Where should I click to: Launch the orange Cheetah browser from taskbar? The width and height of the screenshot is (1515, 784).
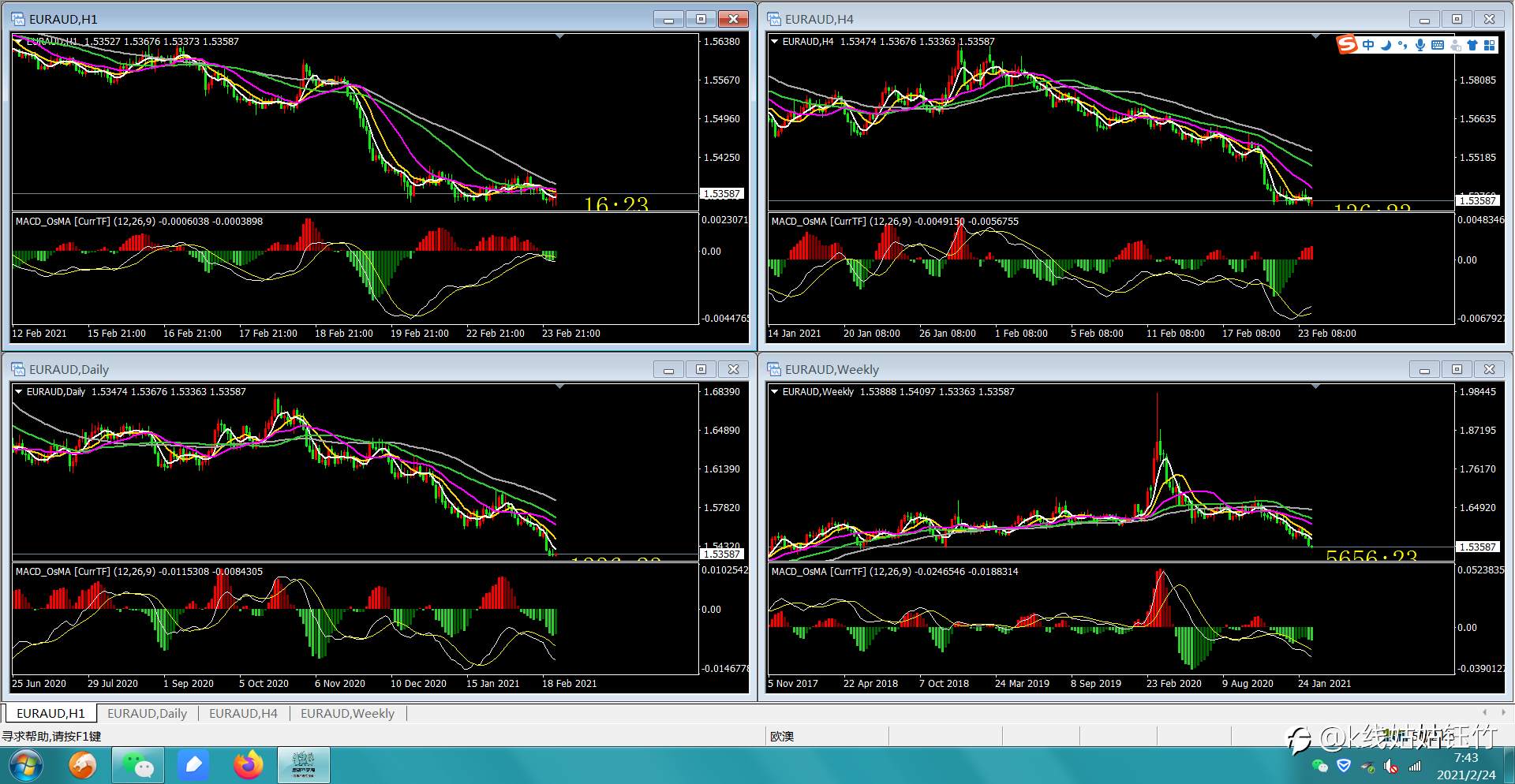[83, 765]
